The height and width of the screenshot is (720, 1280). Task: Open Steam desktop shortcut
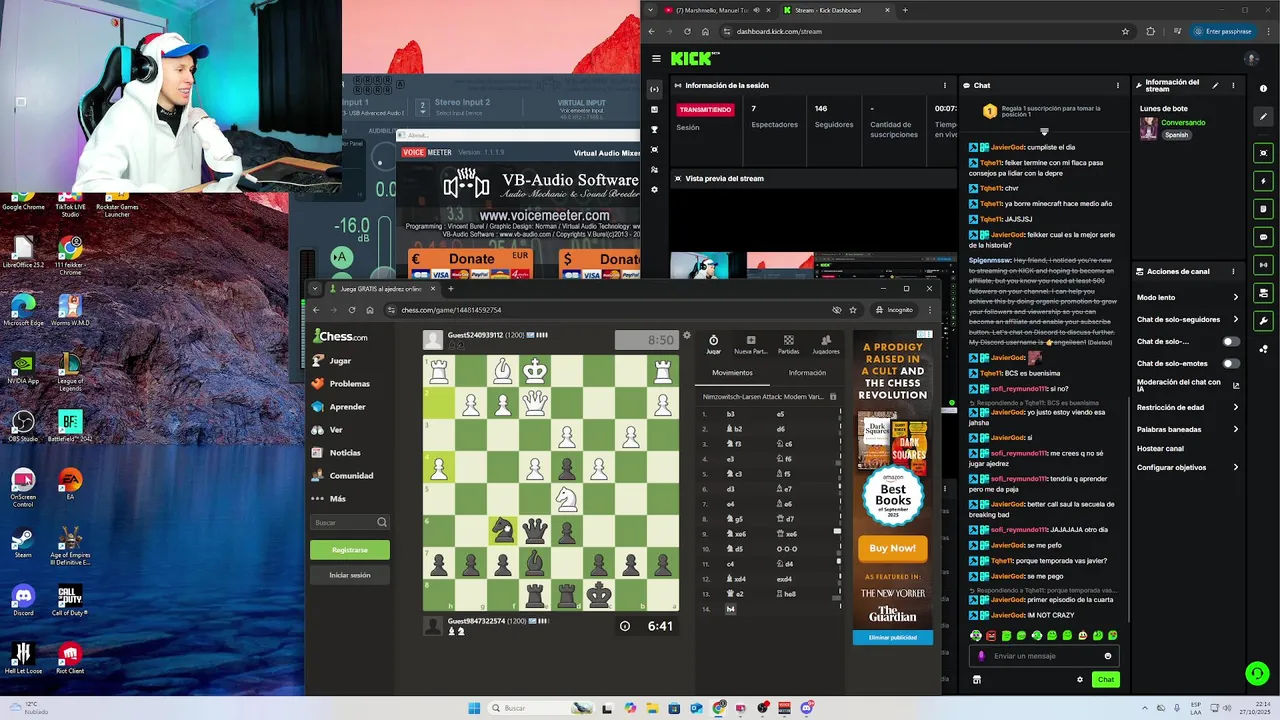point(23,542)
